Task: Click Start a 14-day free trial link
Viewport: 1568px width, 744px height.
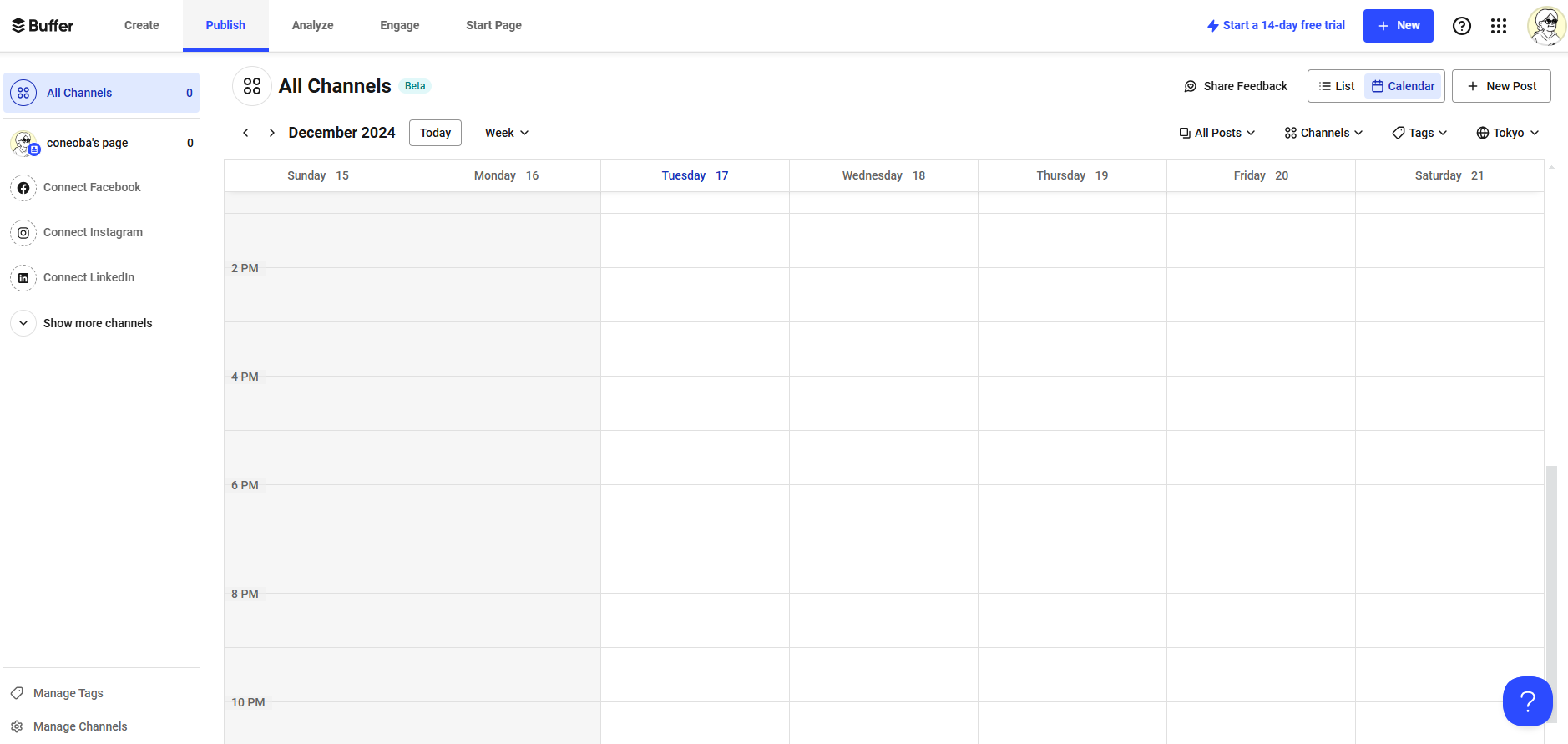Action: [1276, 25]
